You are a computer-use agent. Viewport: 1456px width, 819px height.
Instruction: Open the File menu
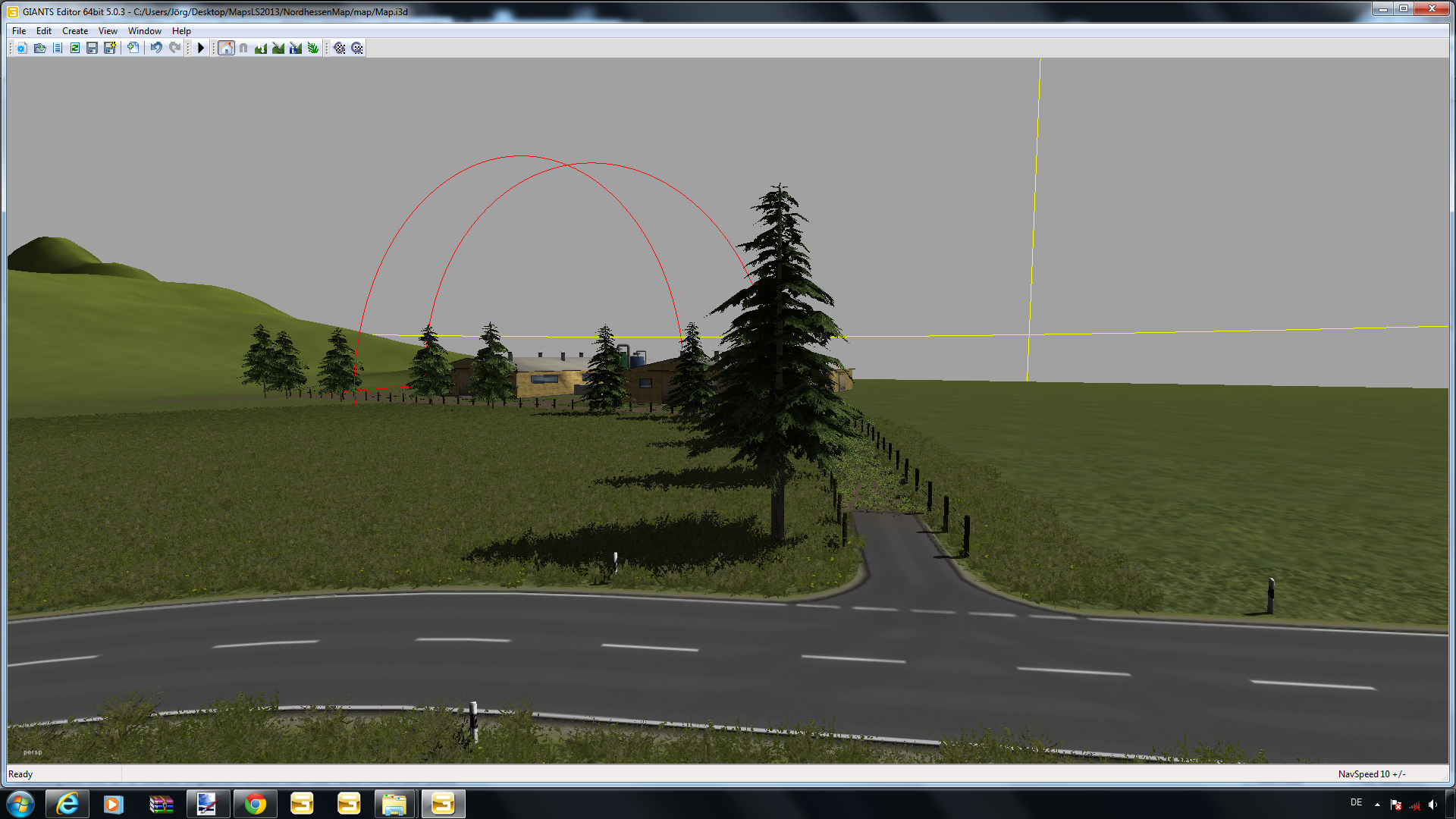pos(19,31)
